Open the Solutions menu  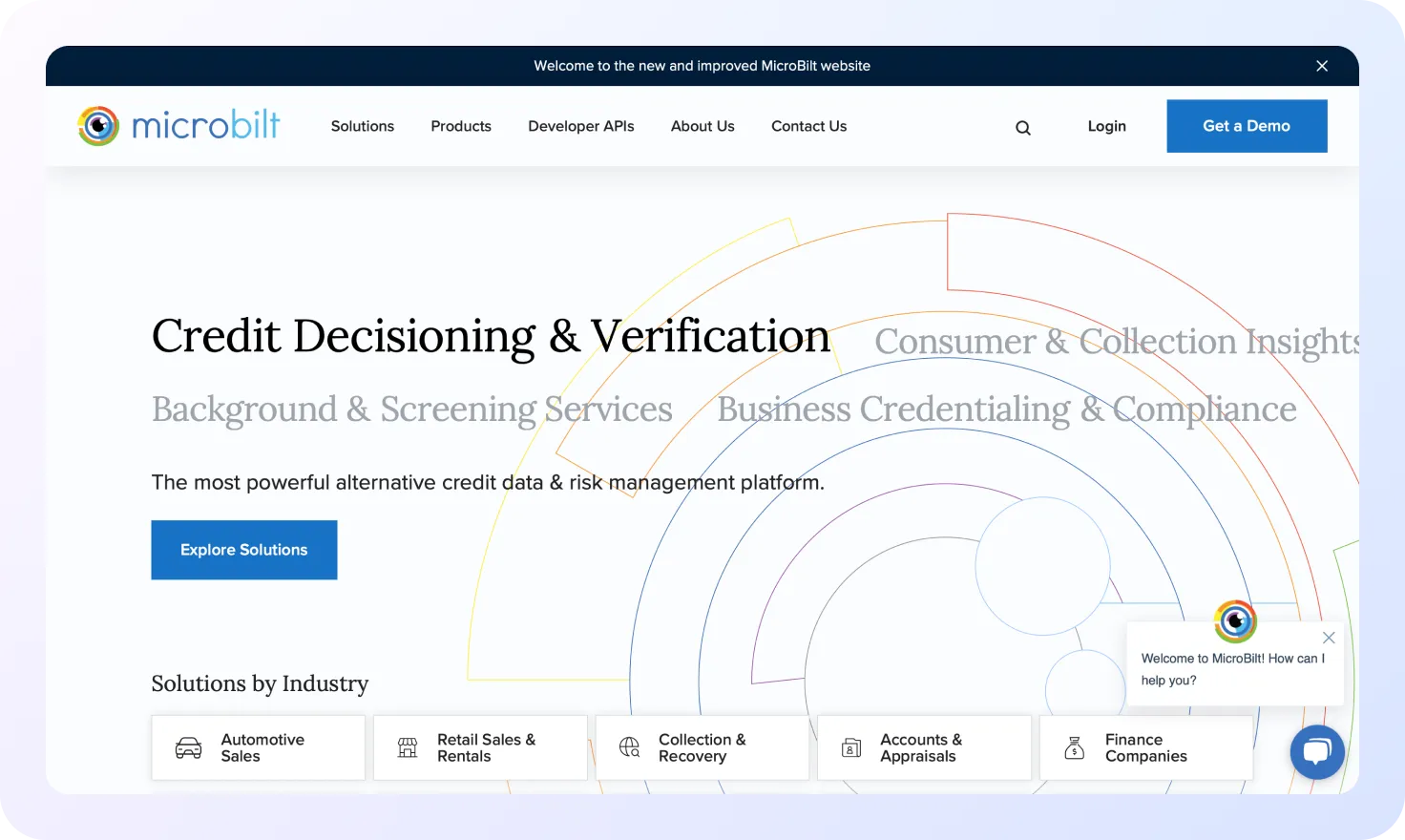click(x=363, y=126)
